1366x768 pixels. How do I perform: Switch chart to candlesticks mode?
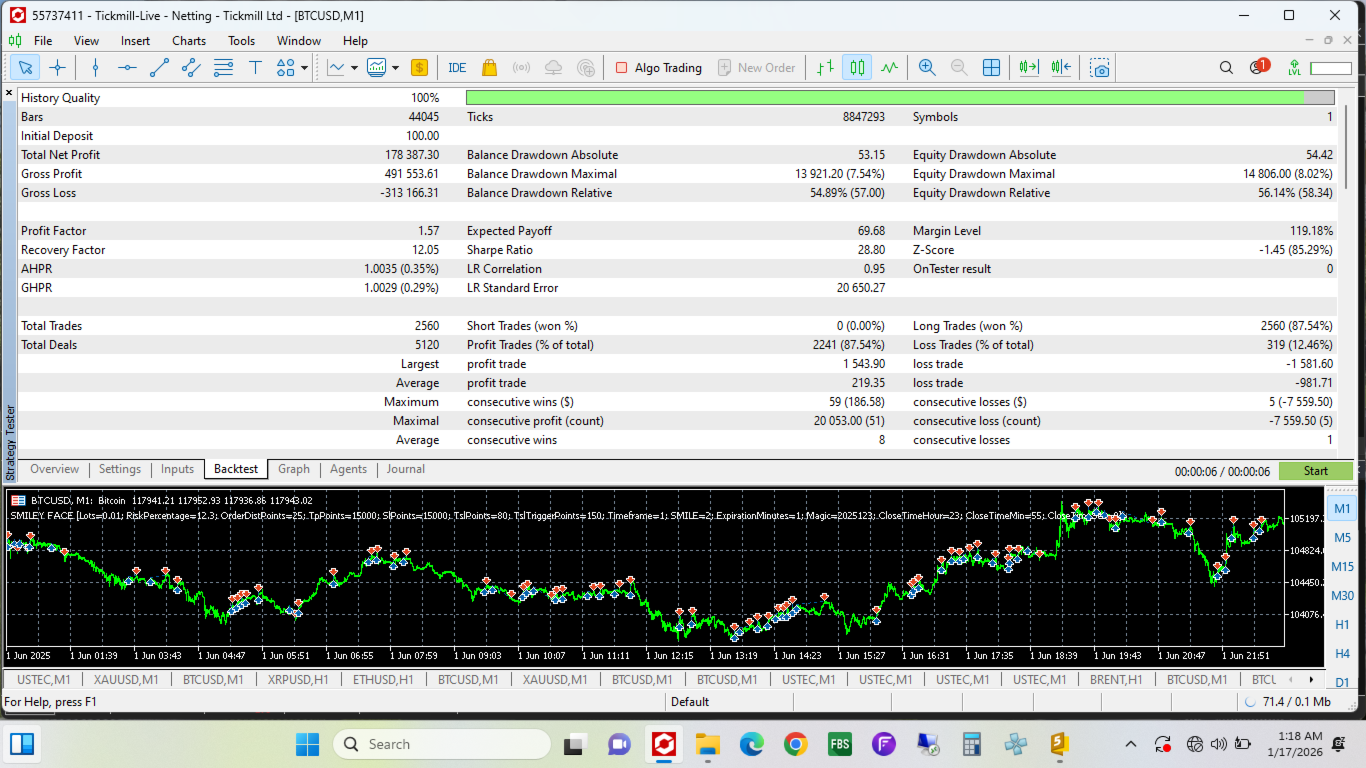click(x=857, y=68)
